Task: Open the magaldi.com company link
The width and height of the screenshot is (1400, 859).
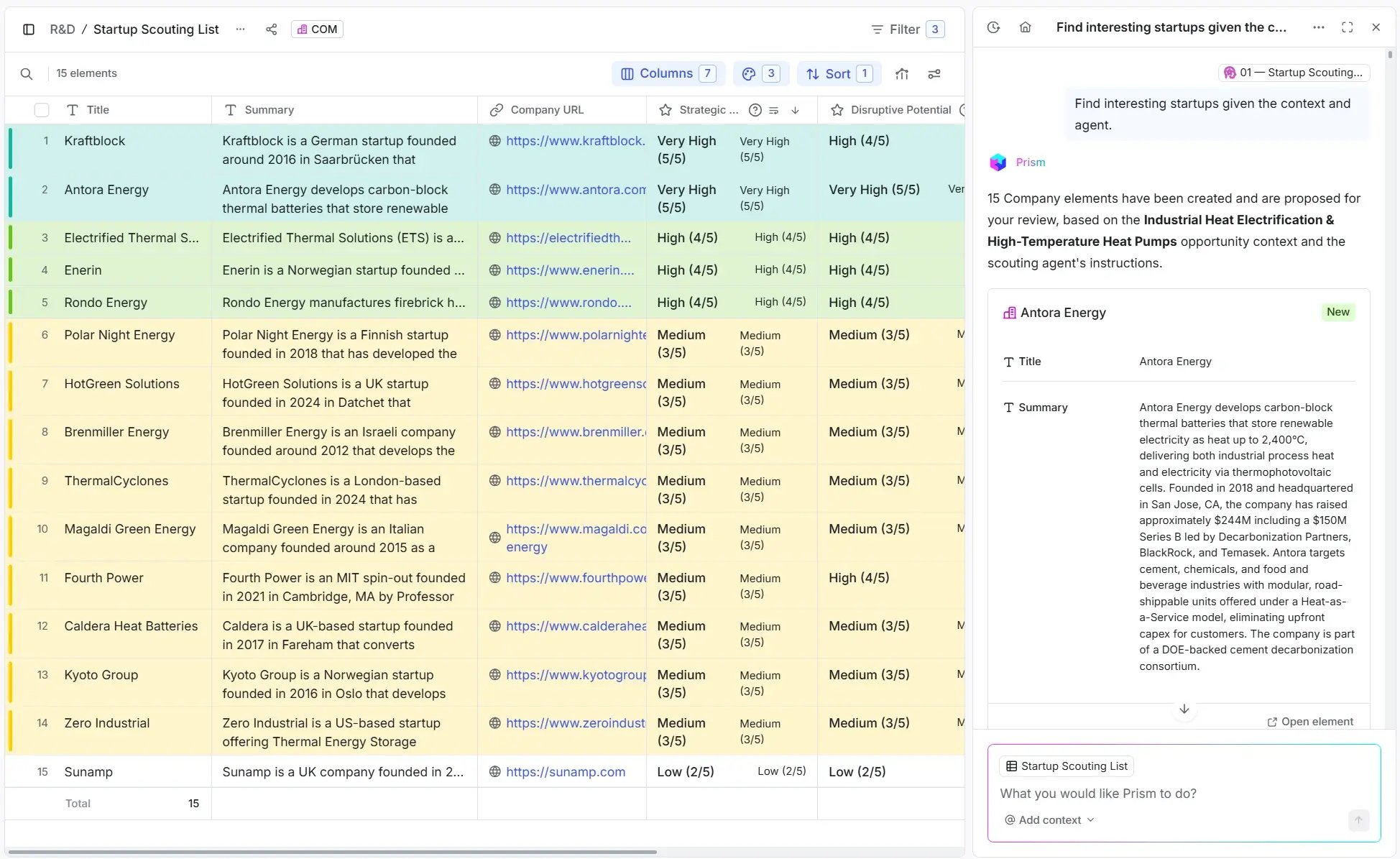Action: [576, 538]
